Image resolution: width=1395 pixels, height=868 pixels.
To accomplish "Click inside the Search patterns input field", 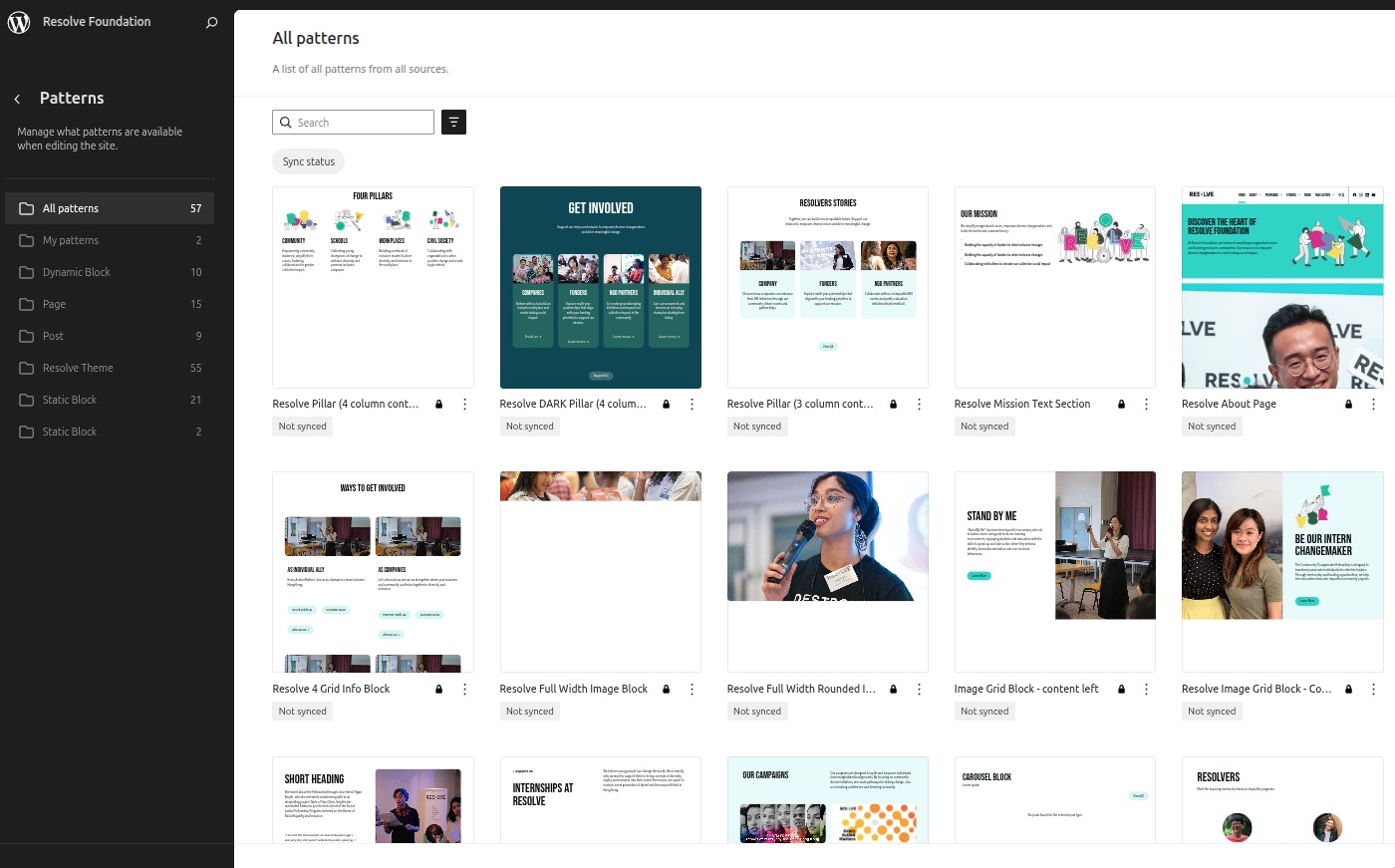I will pyautogui.click(x=359, y=122).
